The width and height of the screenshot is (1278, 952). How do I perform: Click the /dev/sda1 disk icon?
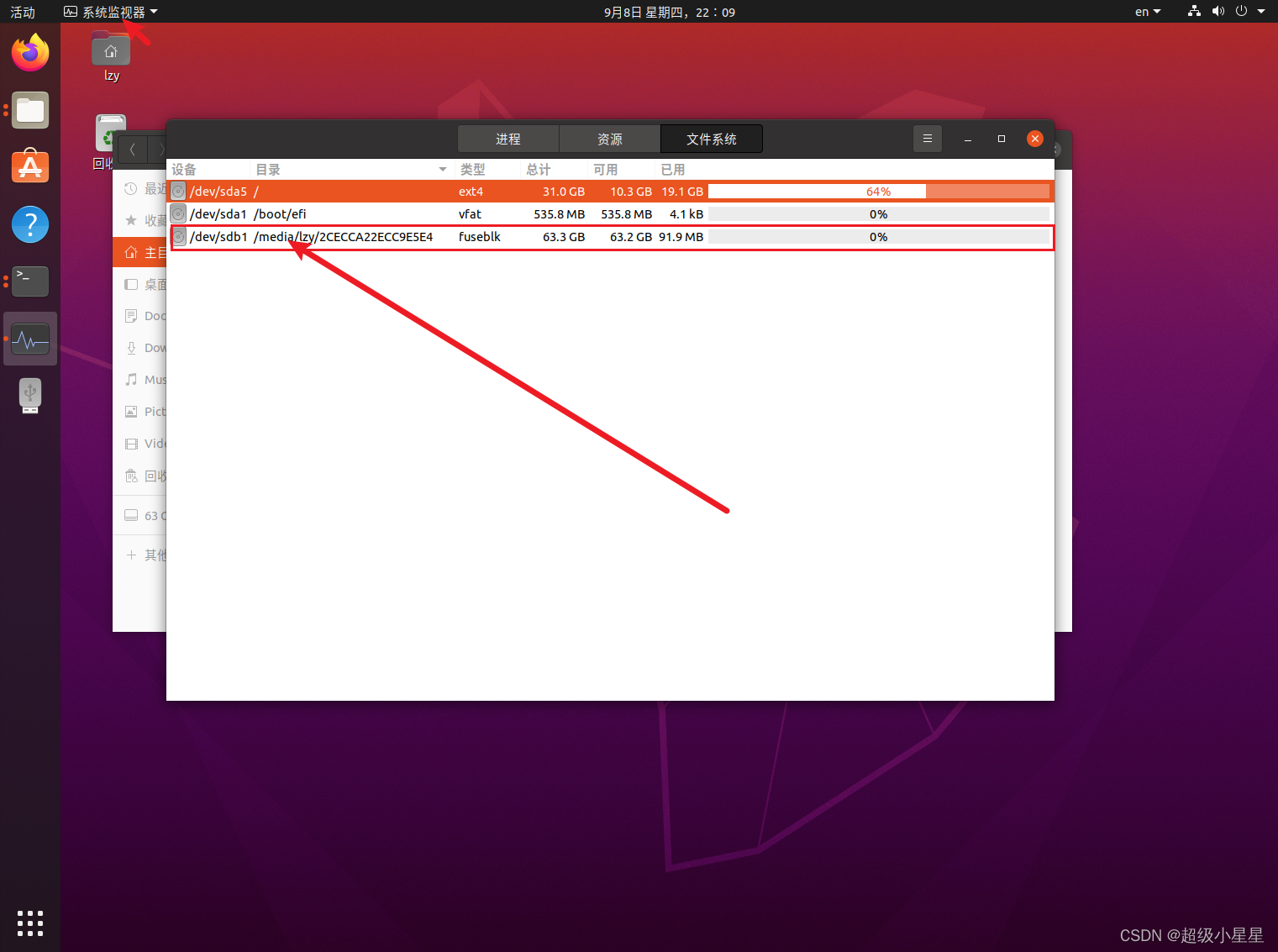coord(178,214)
